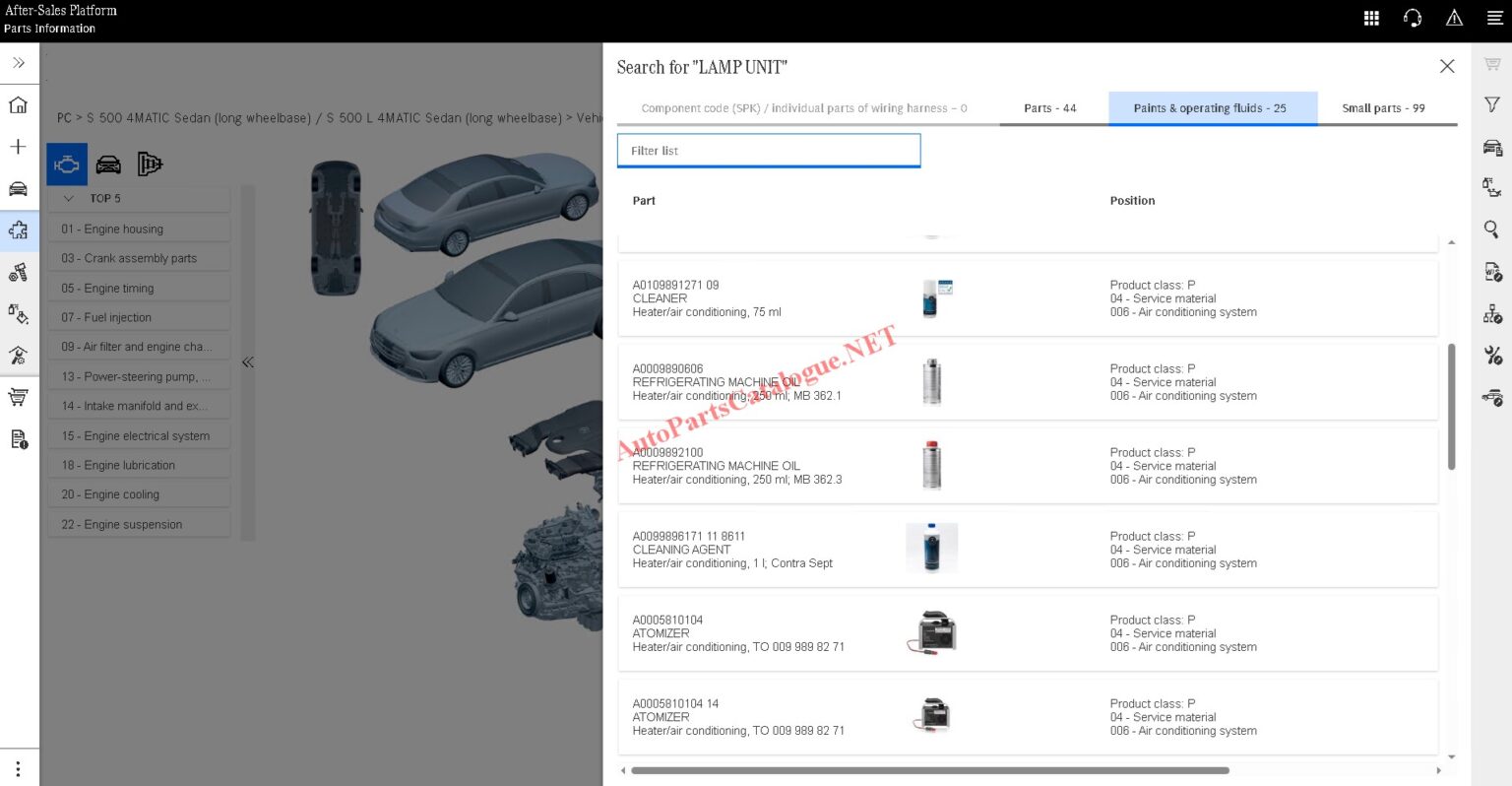Switch to the Parts - 44 tab

(1049, 108)
